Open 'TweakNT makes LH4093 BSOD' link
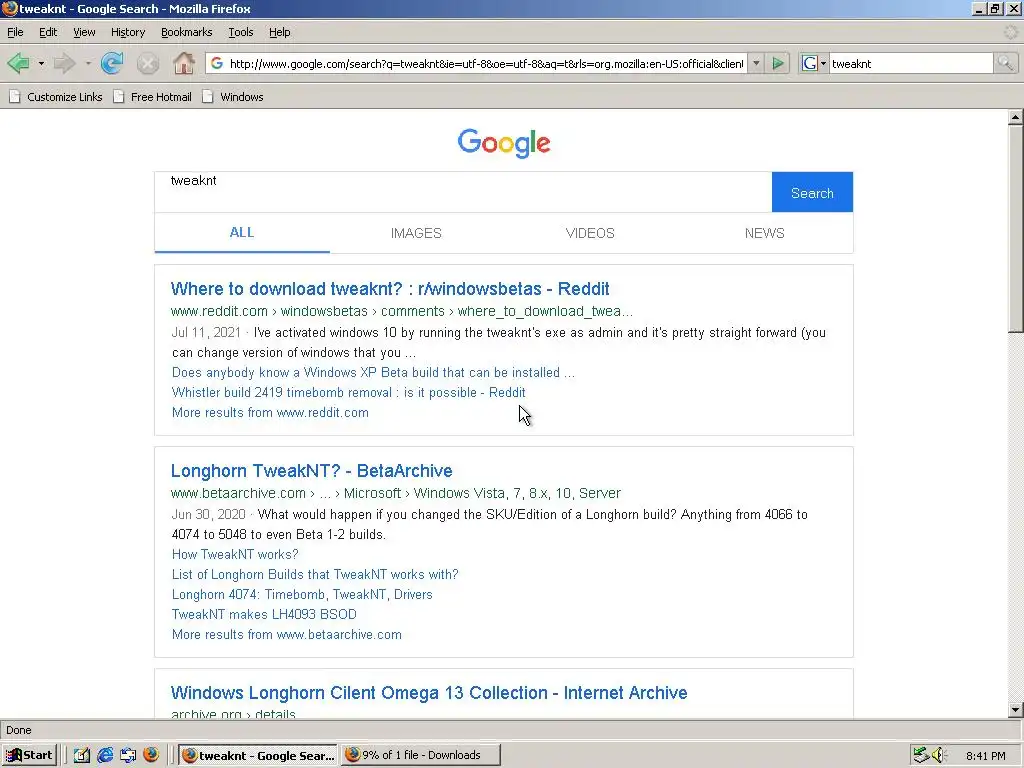The width and height of the screenshot is (1024, 768). [264, 615]
